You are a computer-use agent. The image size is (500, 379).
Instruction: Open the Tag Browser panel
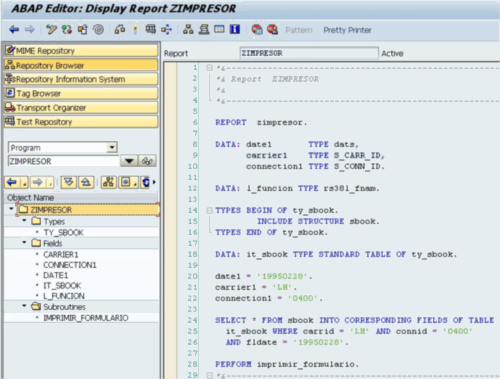coord(81,93)
